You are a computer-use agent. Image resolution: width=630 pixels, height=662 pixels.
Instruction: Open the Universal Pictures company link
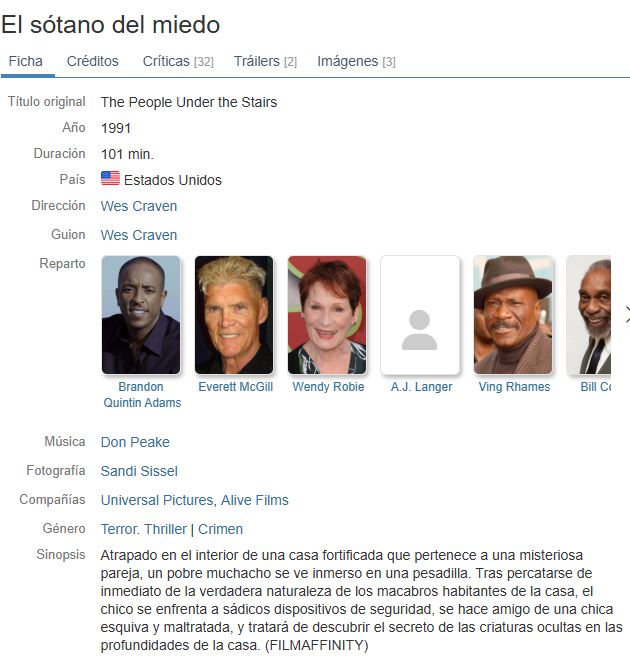click(x=157, y=500)
